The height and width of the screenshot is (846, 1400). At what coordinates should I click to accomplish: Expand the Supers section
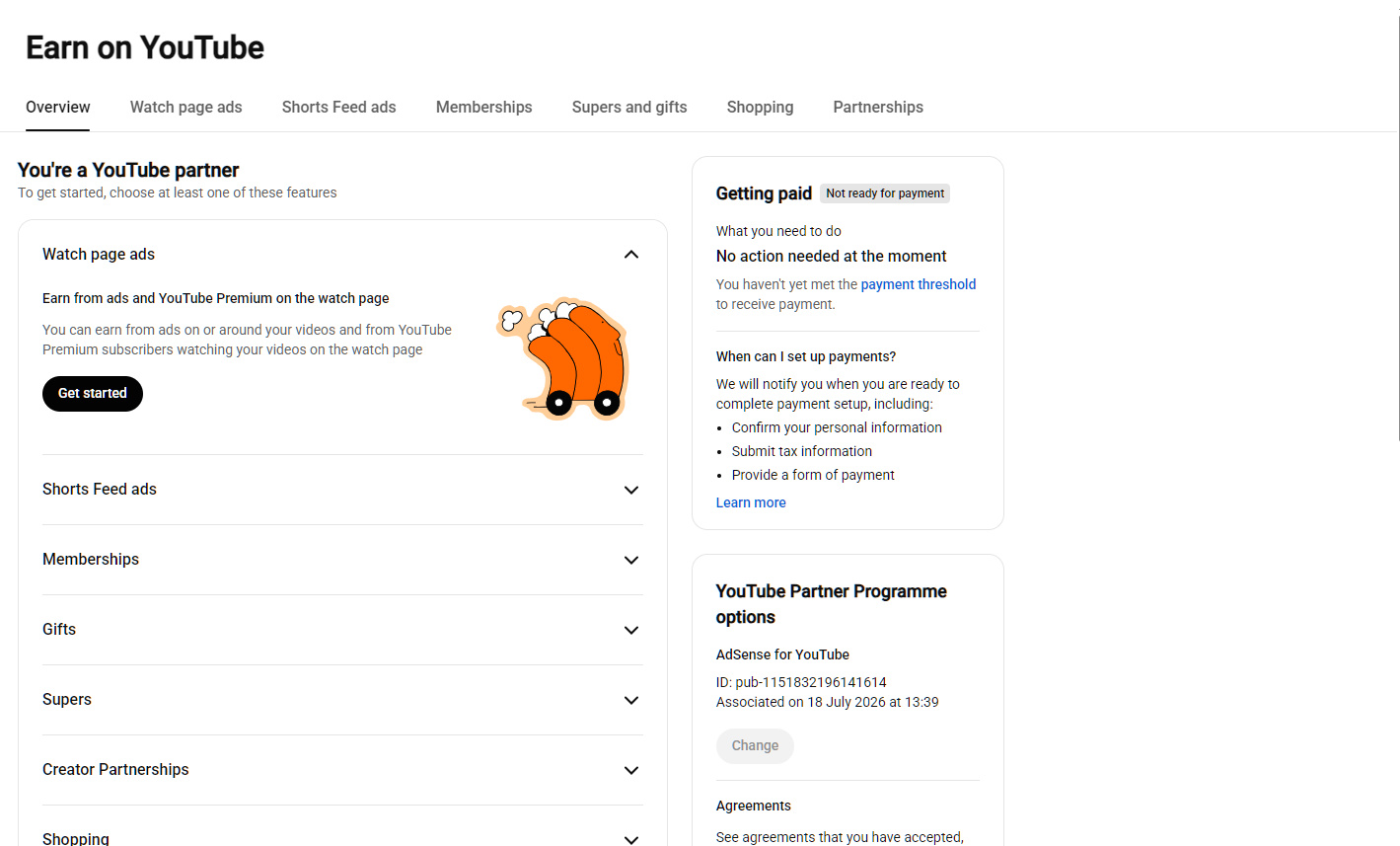pyautogui.click(x=631, y=700)
